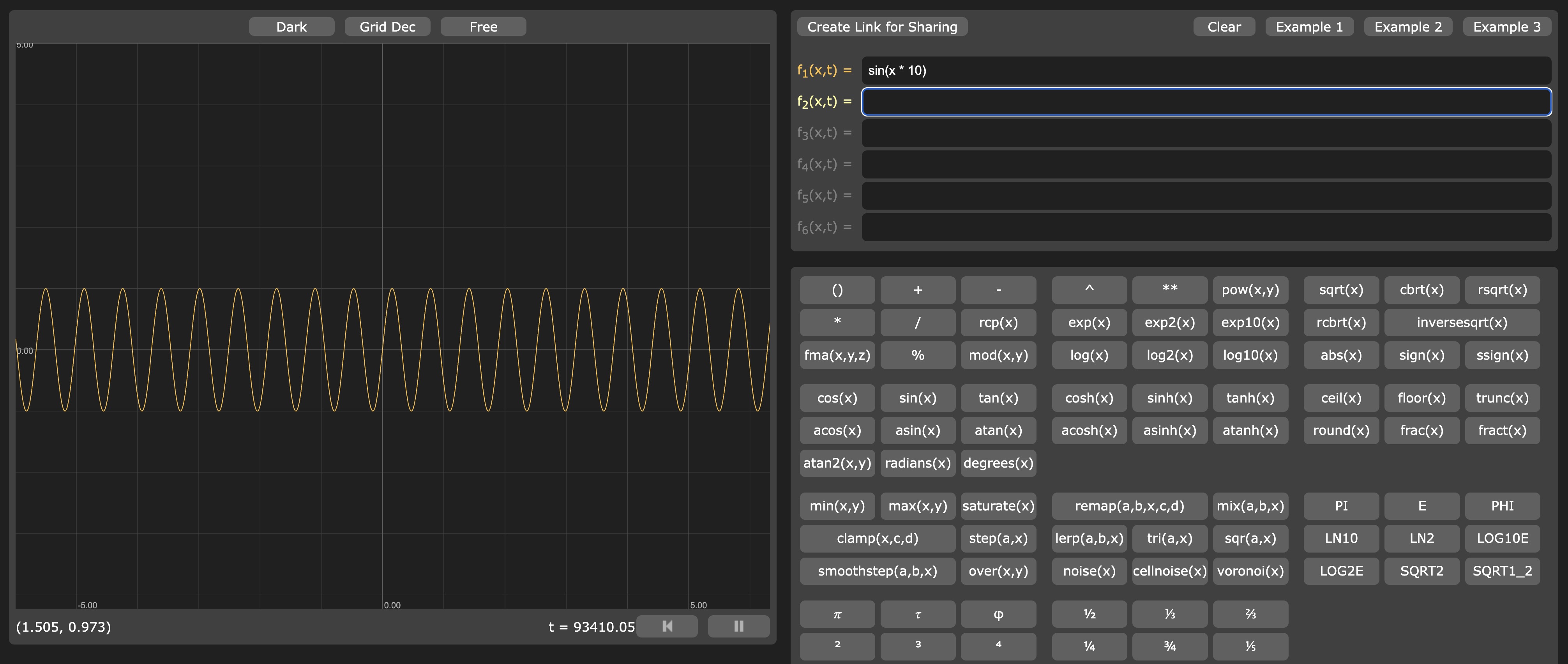The image size is (1568, 664).
Task: Insert the smoothstep(a,b,x) function
Action: click(x=877, y=571)
